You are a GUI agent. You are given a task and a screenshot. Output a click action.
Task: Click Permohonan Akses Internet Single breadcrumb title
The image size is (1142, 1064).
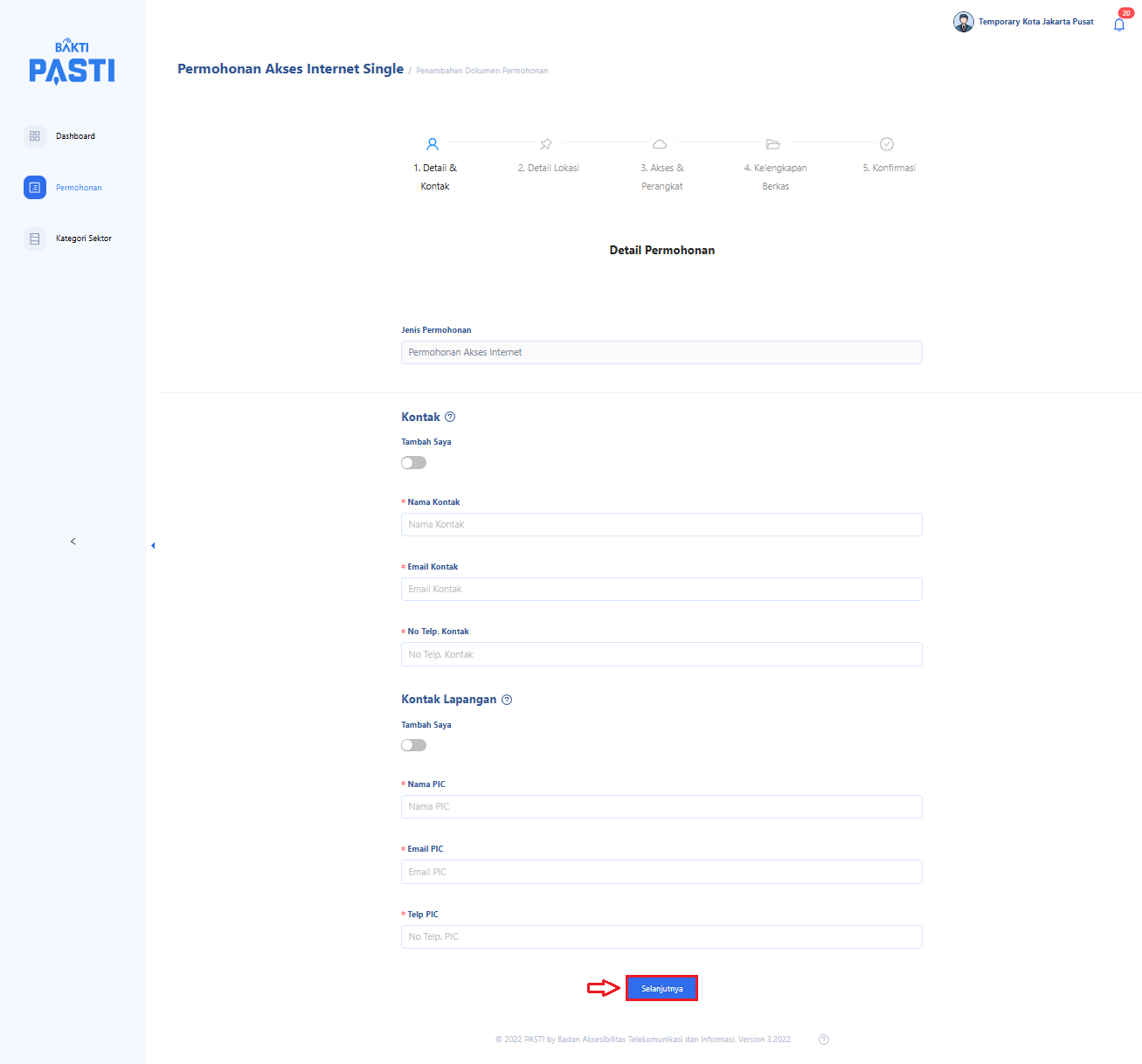click(290, 69)
